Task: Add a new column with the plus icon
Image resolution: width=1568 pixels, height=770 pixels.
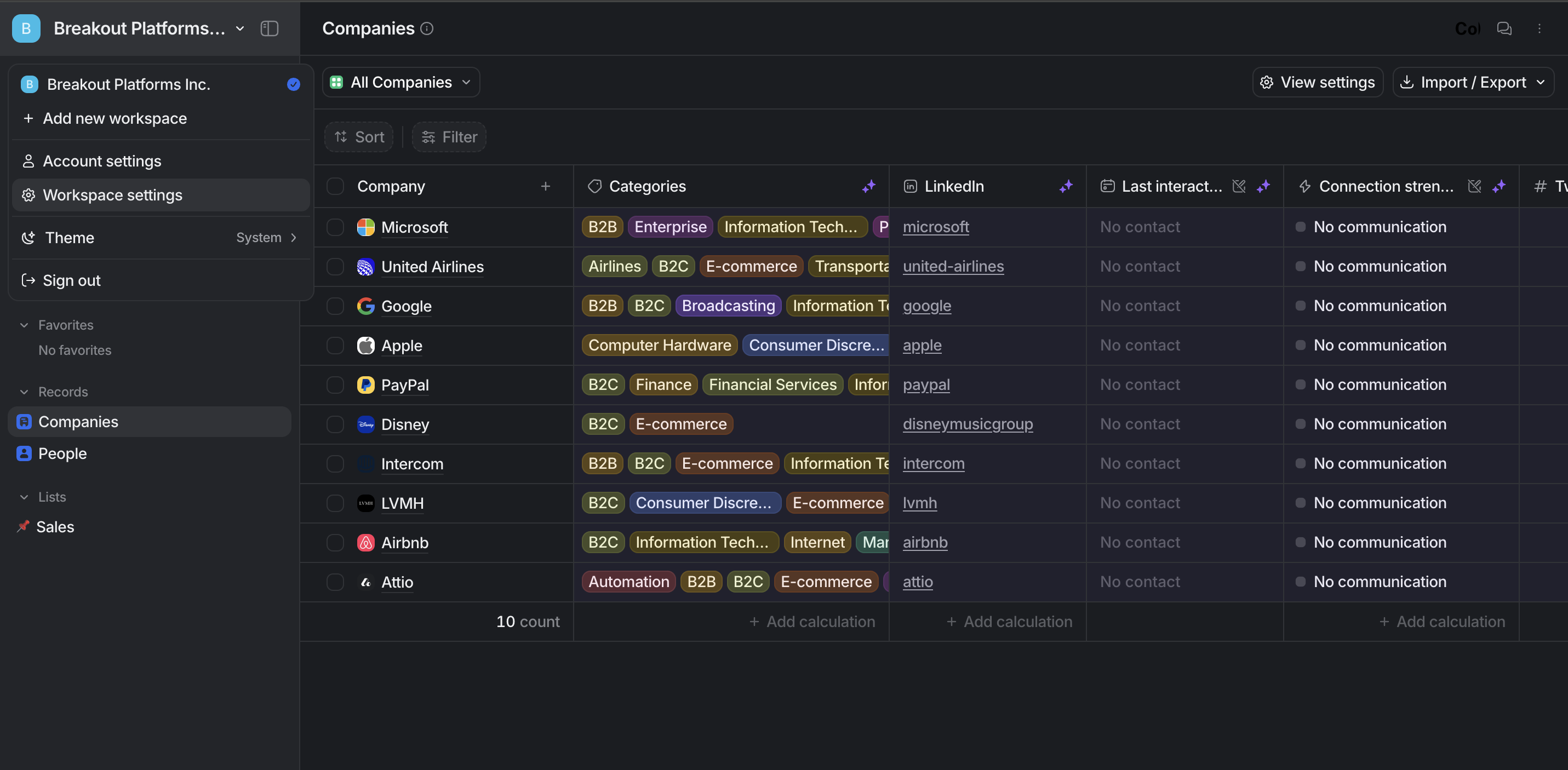Action: 545,186
